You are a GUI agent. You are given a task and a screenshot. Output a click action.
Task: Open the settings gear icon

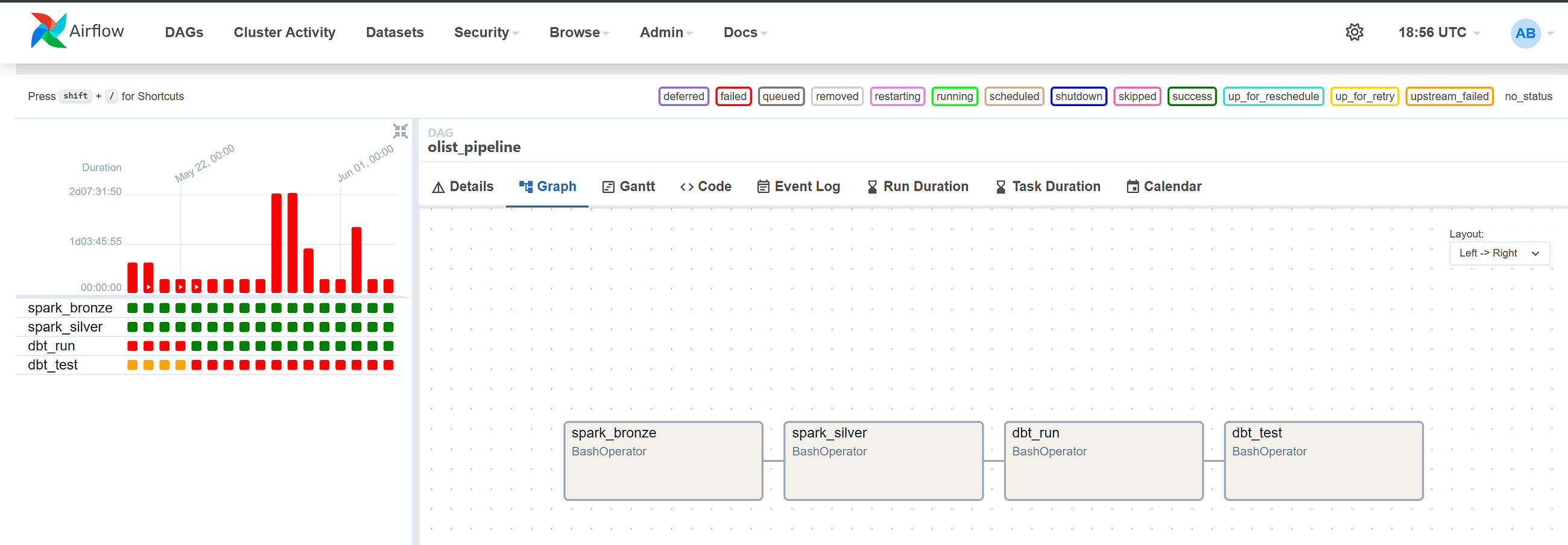[x=1354, y=32]
